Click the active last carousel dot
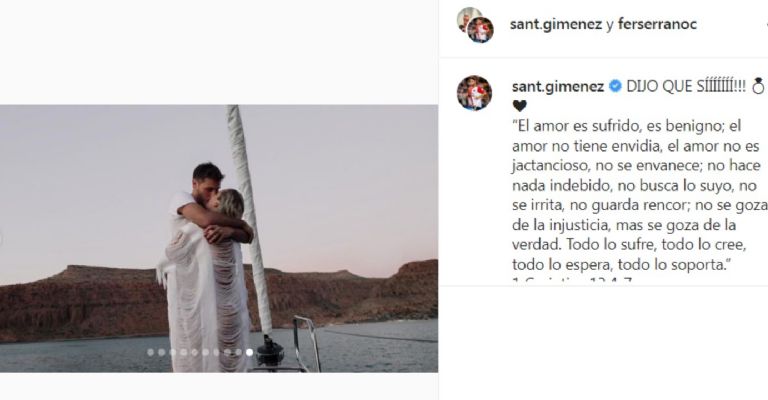This screenshot has height=400, width=768. click(x=249, y=352)
